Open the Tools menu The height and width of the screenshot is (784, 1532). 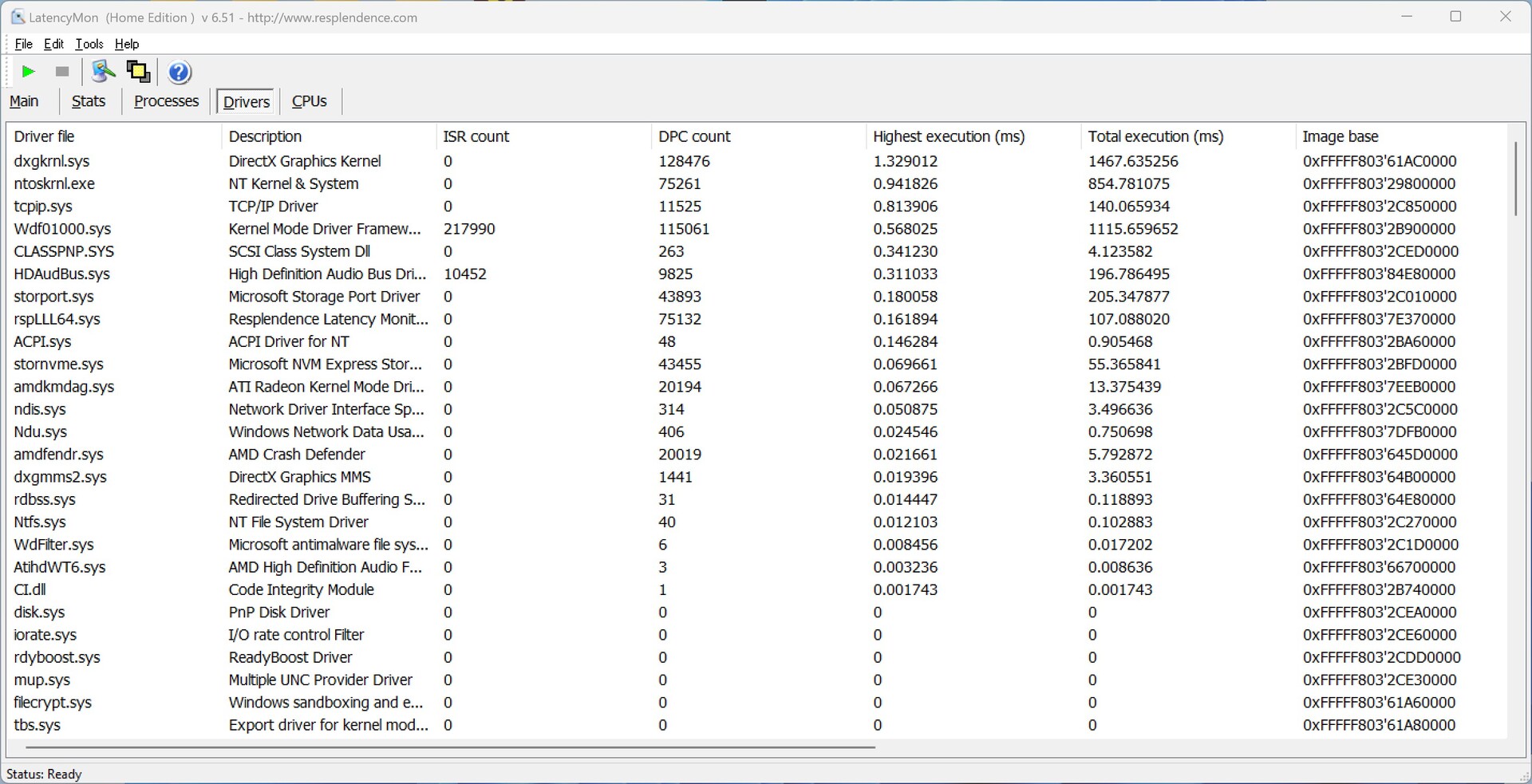(x=89, y=44)
